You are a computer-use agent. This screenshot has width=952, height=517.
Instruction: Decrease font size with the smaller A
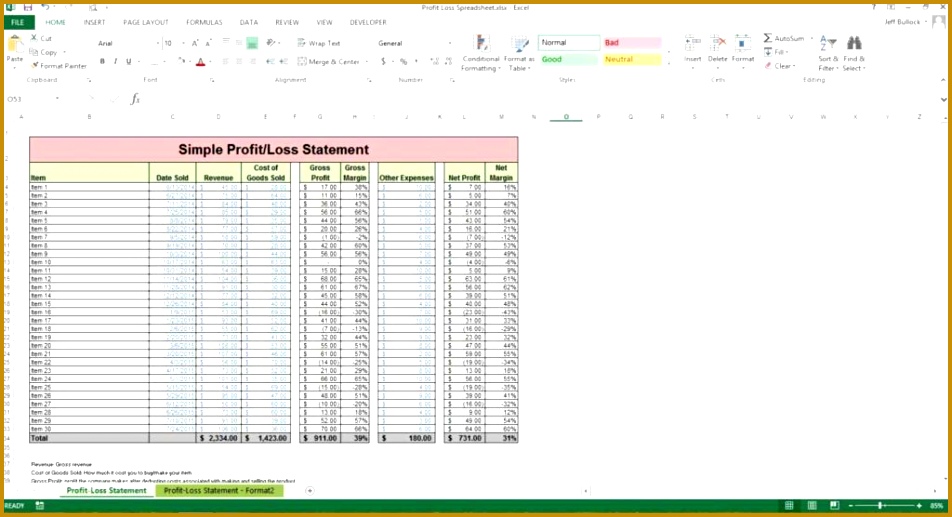[208, 43]
